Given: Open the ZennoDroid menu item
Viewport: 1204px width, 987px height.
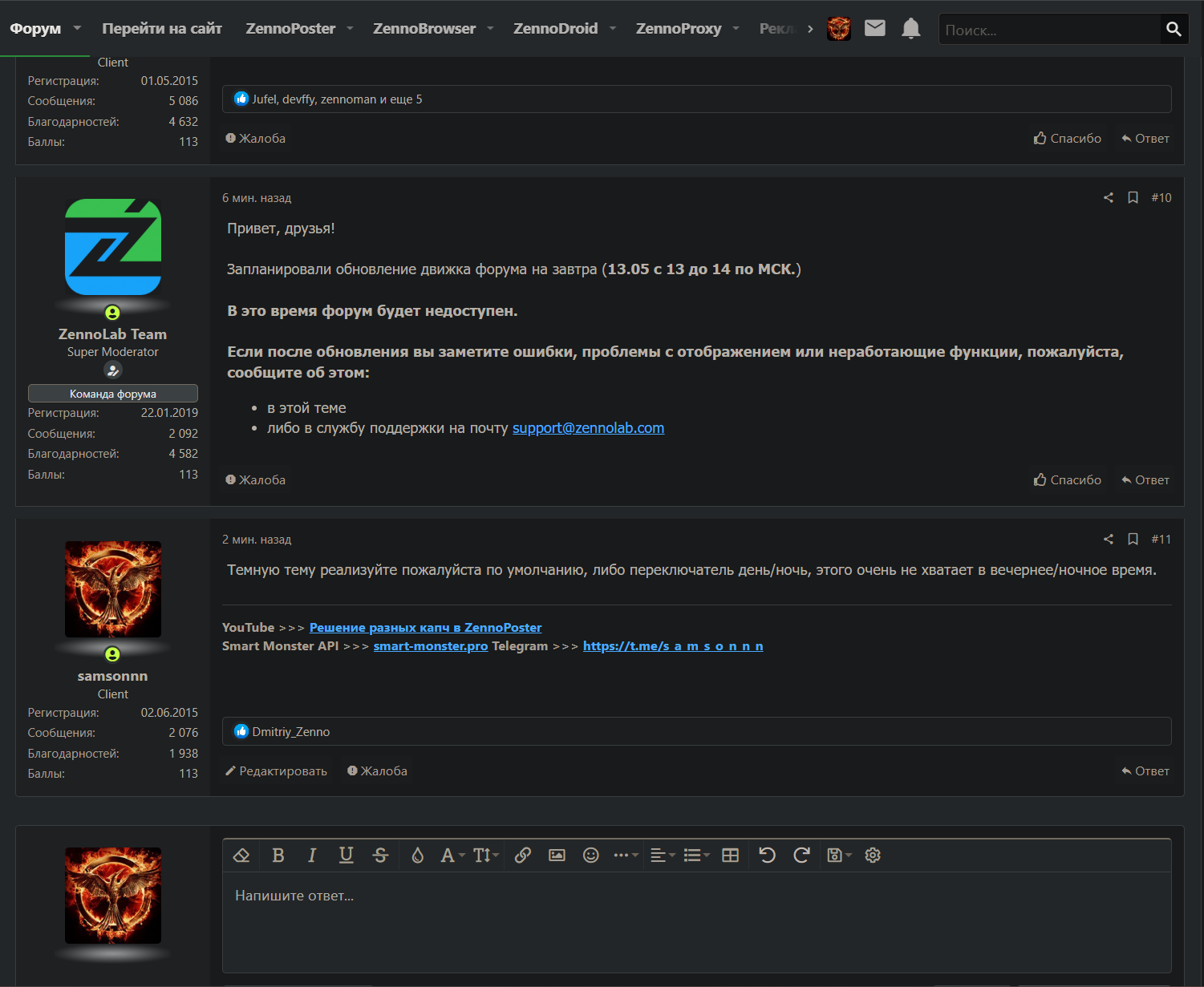Looking at the screenshot, I should tap(555, 28).
